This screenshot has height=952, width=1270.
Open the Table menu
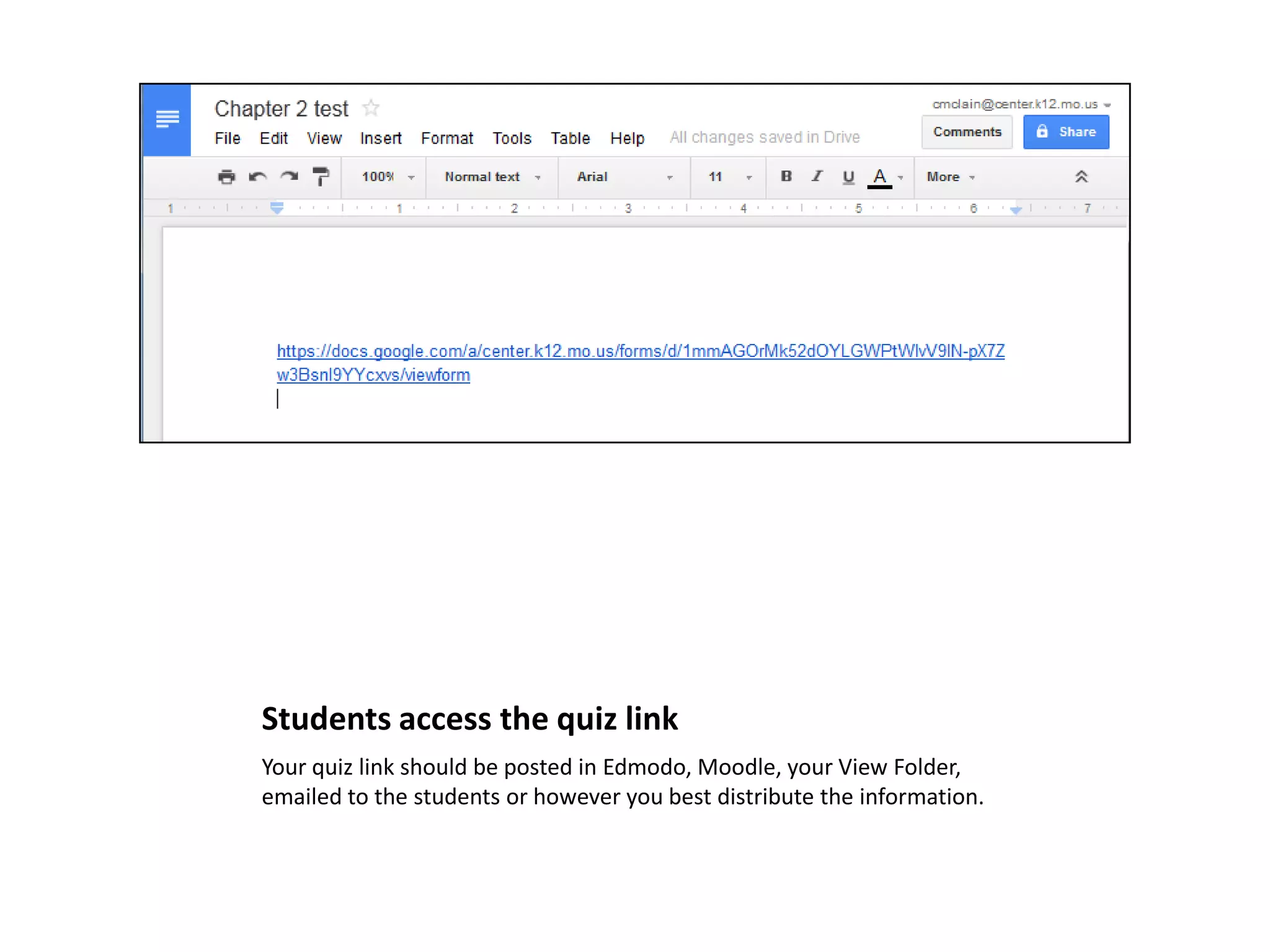tap(570, 138)
